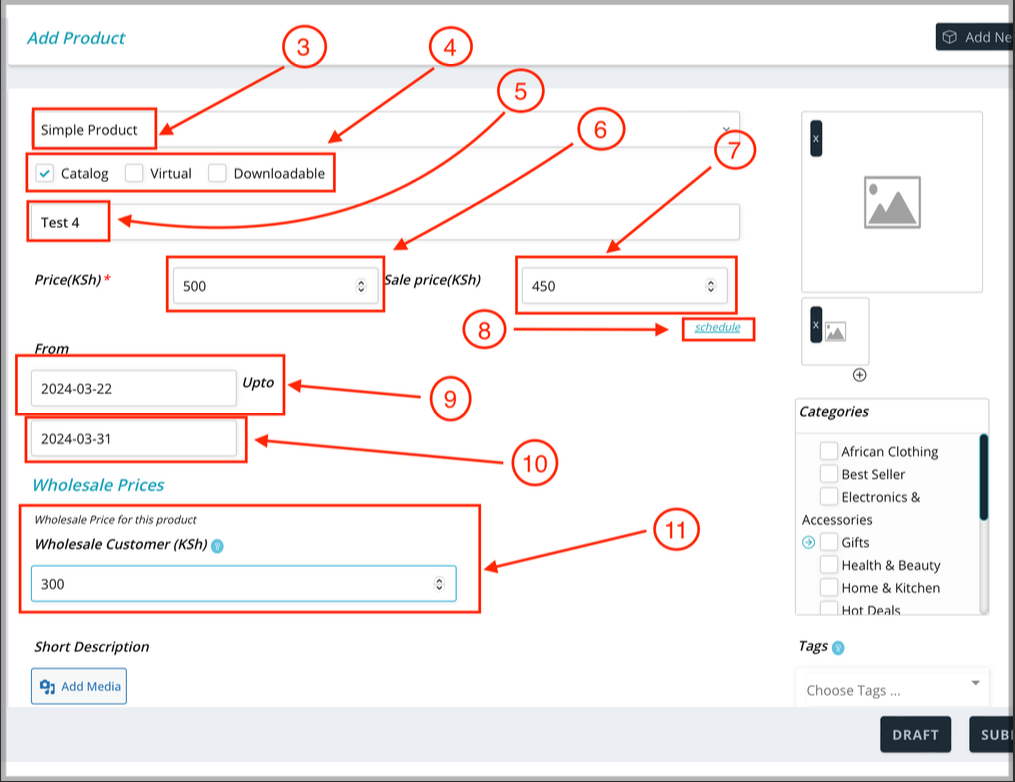Screen dimensions: 1015x782
Task: Expand the Gifts category arrow icon
Action: point(808,543)
